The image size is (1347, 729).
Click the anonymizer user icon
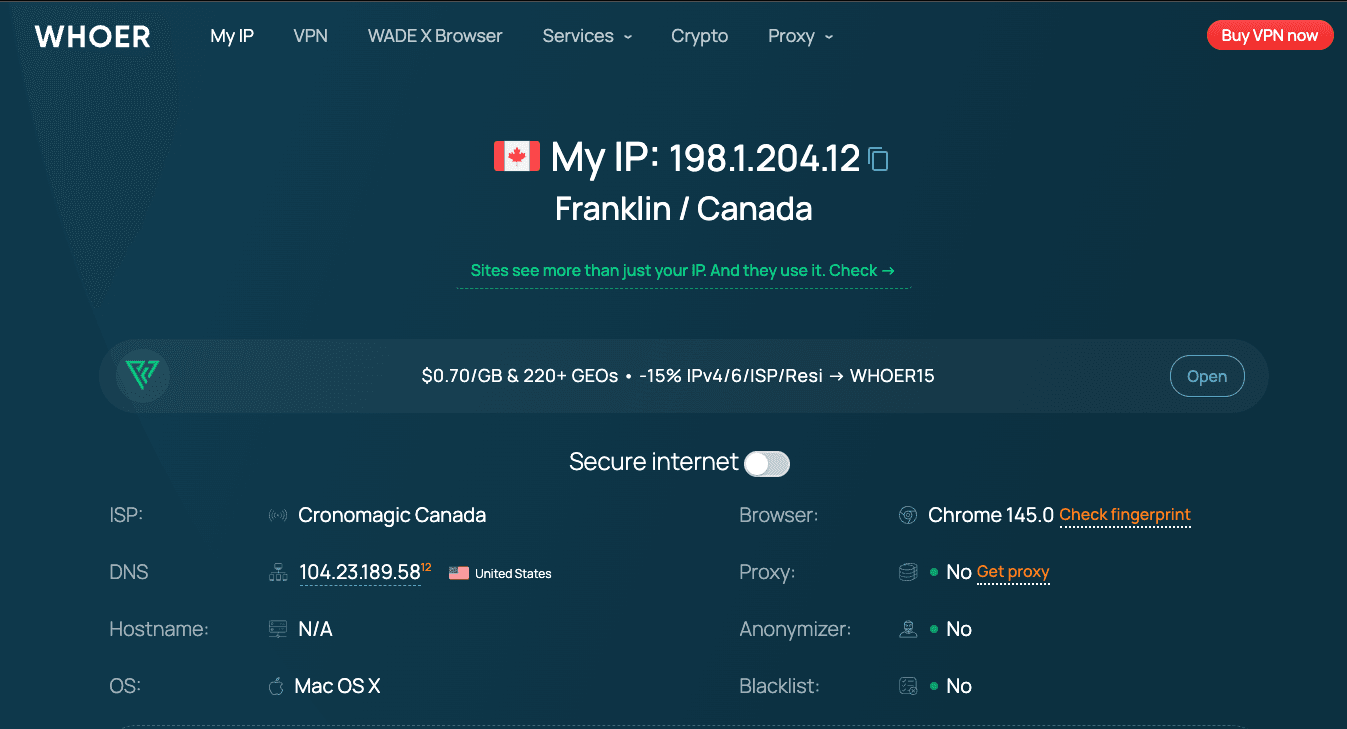907,628
